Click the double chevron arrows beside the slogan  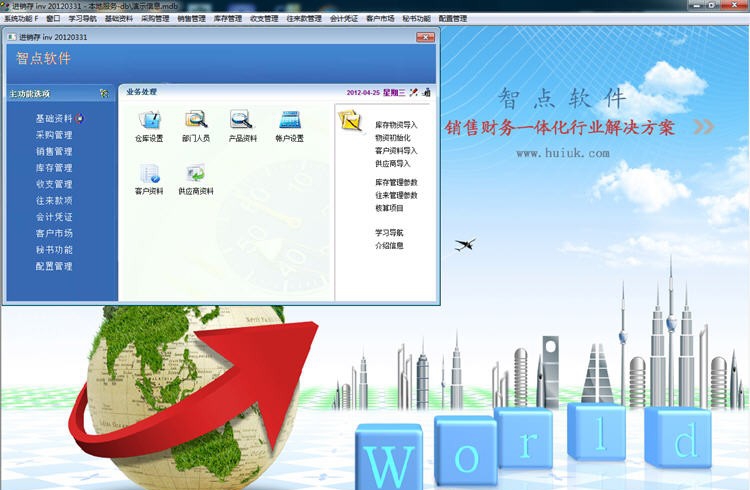(x=704, y=126)
